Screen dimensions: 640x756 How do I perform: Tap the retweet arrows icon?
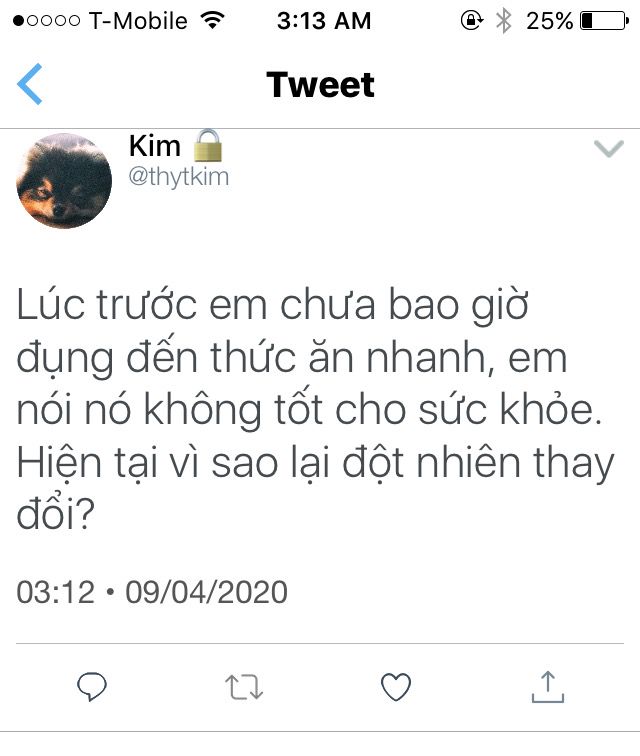point(244,687)
